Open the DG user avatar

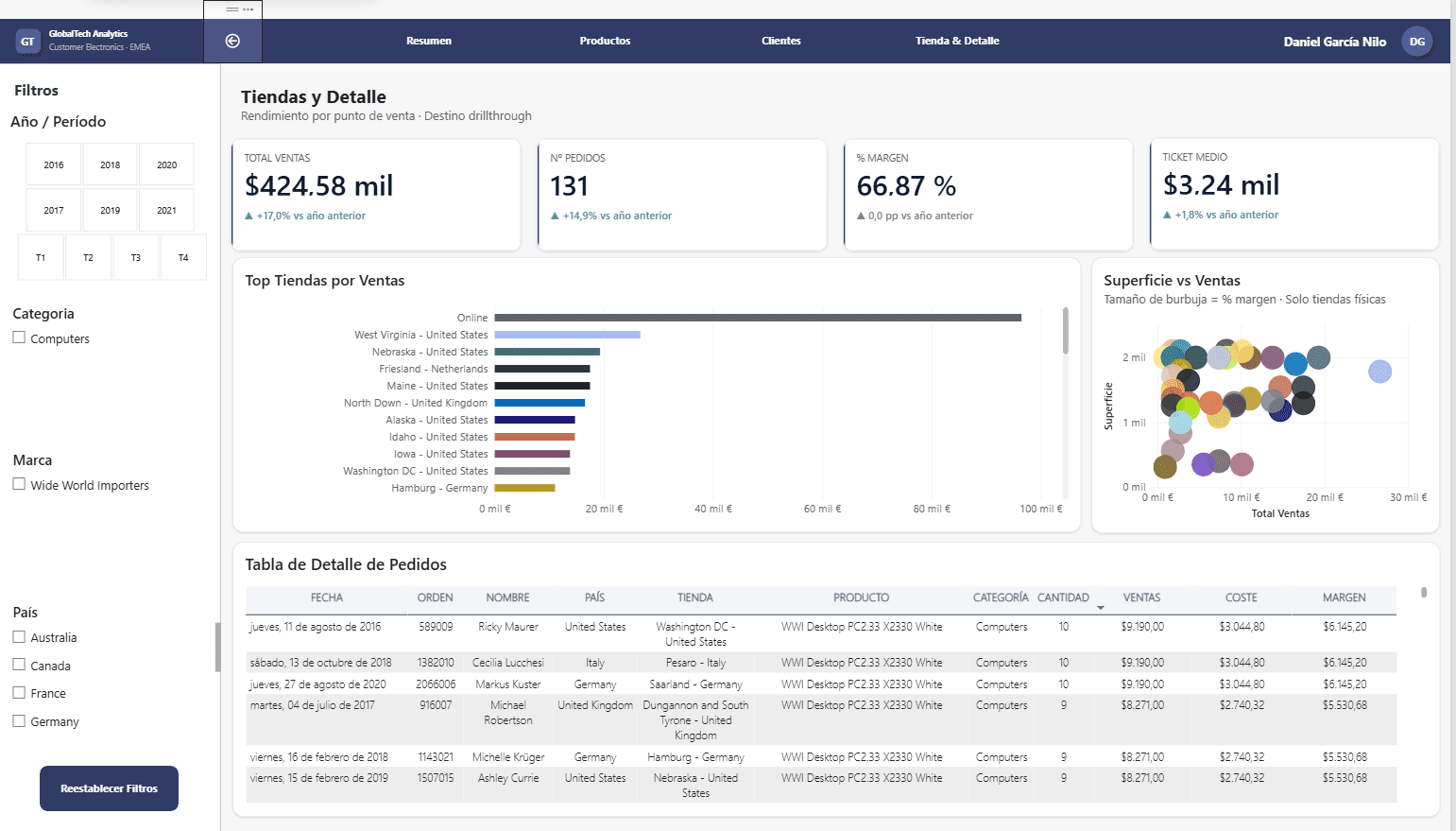click(x=1416, y=41)
